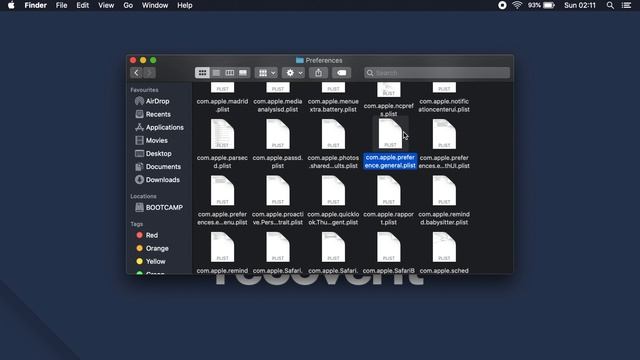Open Desktop in the sidebar
The width and height of the screenshot is (640, 360).
[158, 153]
